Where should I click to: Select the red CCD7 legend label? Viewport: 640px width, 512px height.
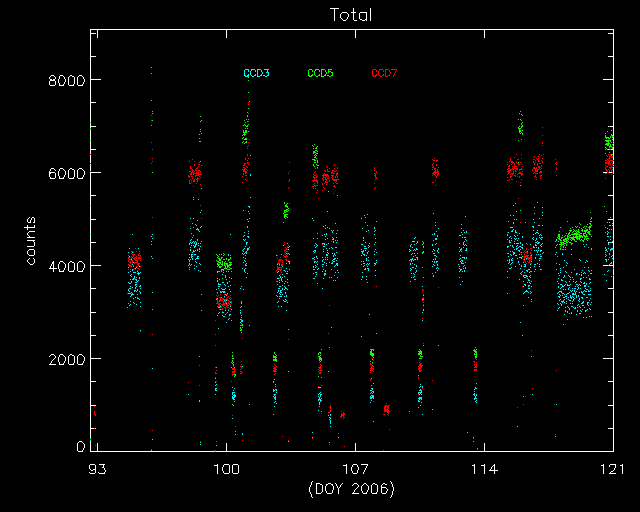384,73
